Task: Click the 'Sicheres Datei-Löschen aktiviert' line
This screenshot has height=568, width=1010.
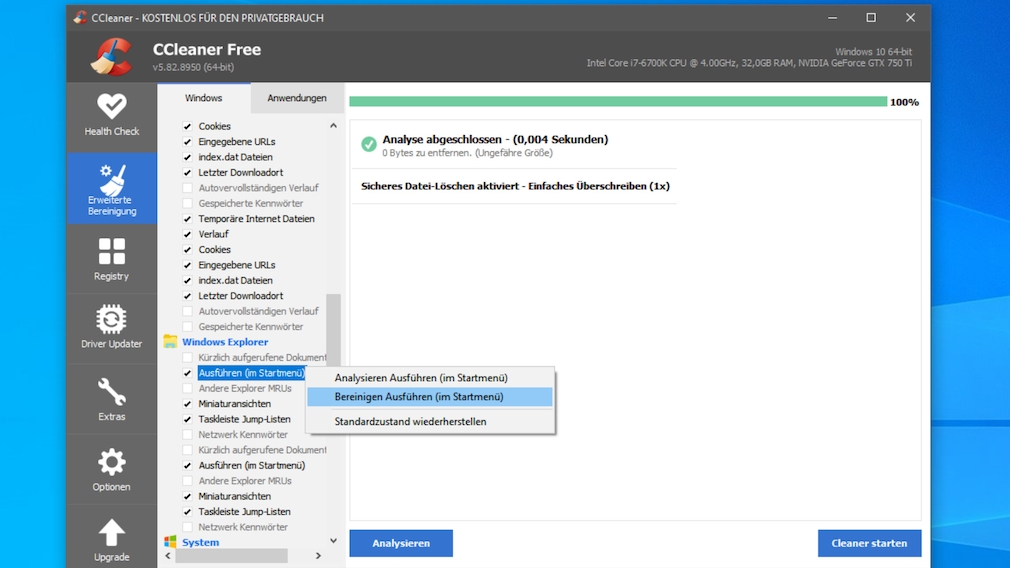Action: [515, 186]
